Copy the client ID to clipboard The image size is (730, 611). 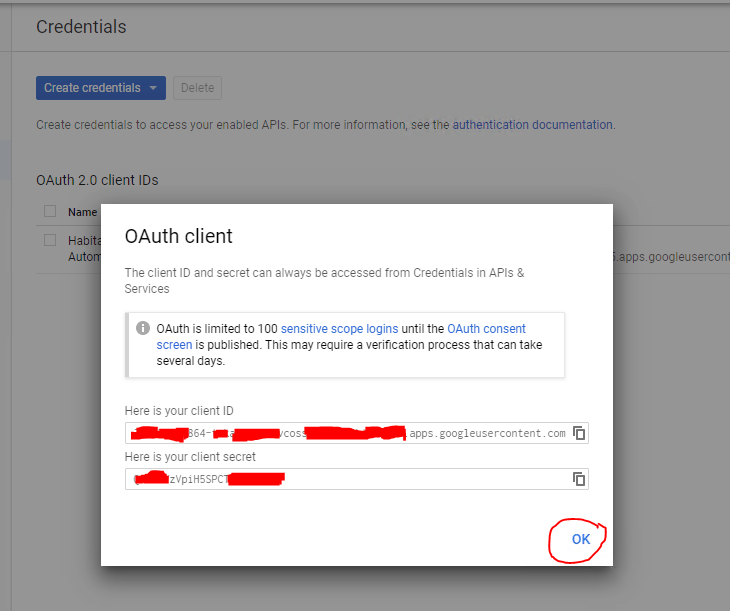point(579,433)
